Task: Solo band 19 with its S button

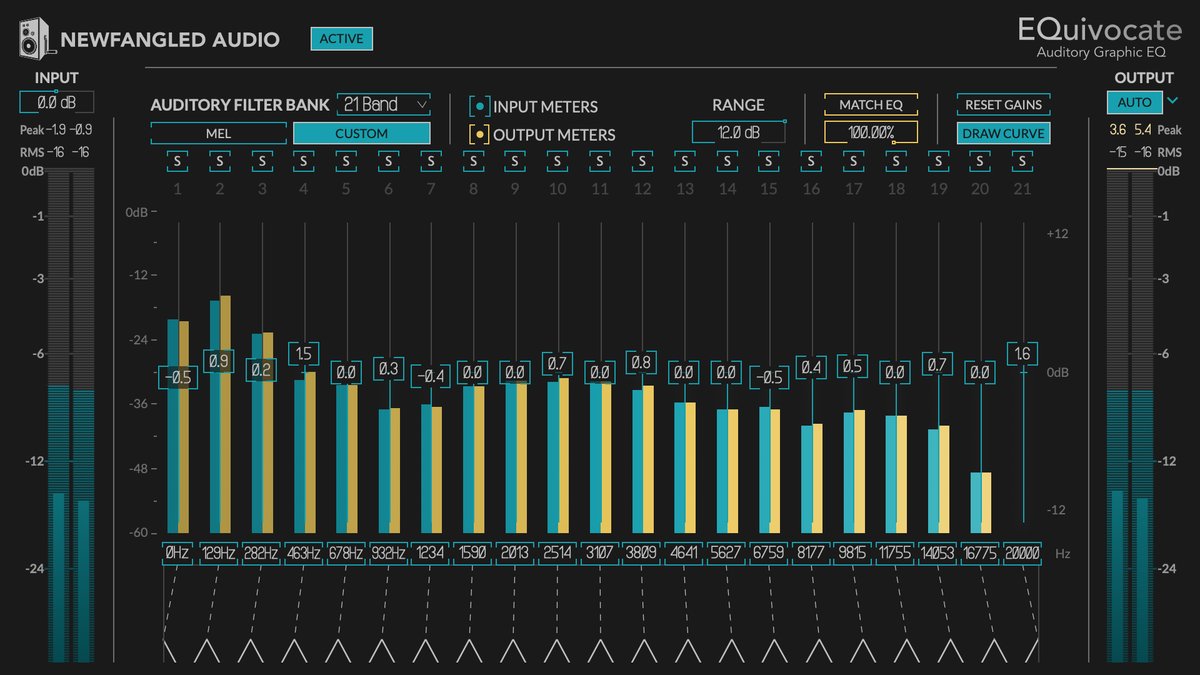Action: tap(938, 160)
